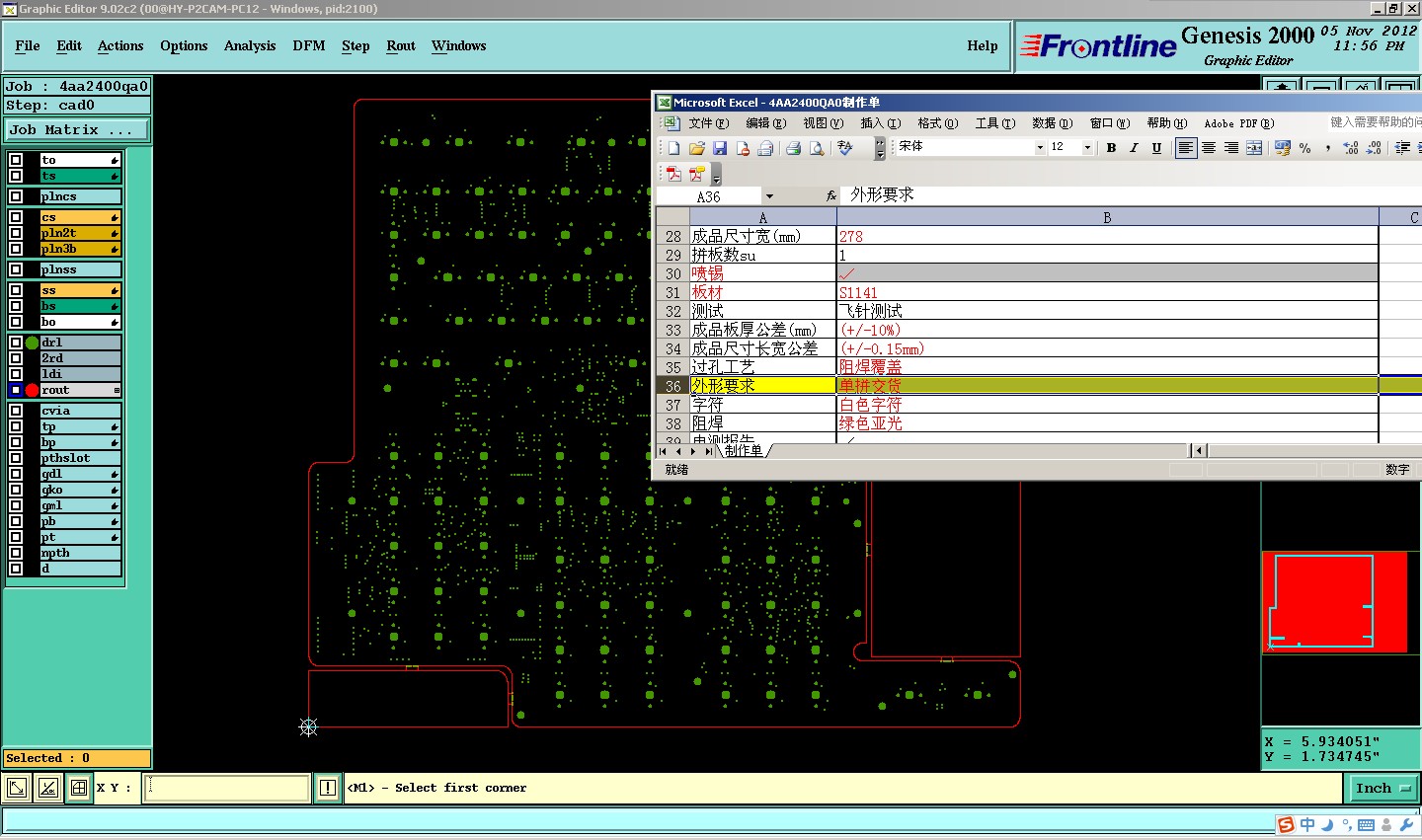Open the File menu in Genesis
Image resolution: width=1422 pixels, height=840 pixels.
[x=28, y=45]
